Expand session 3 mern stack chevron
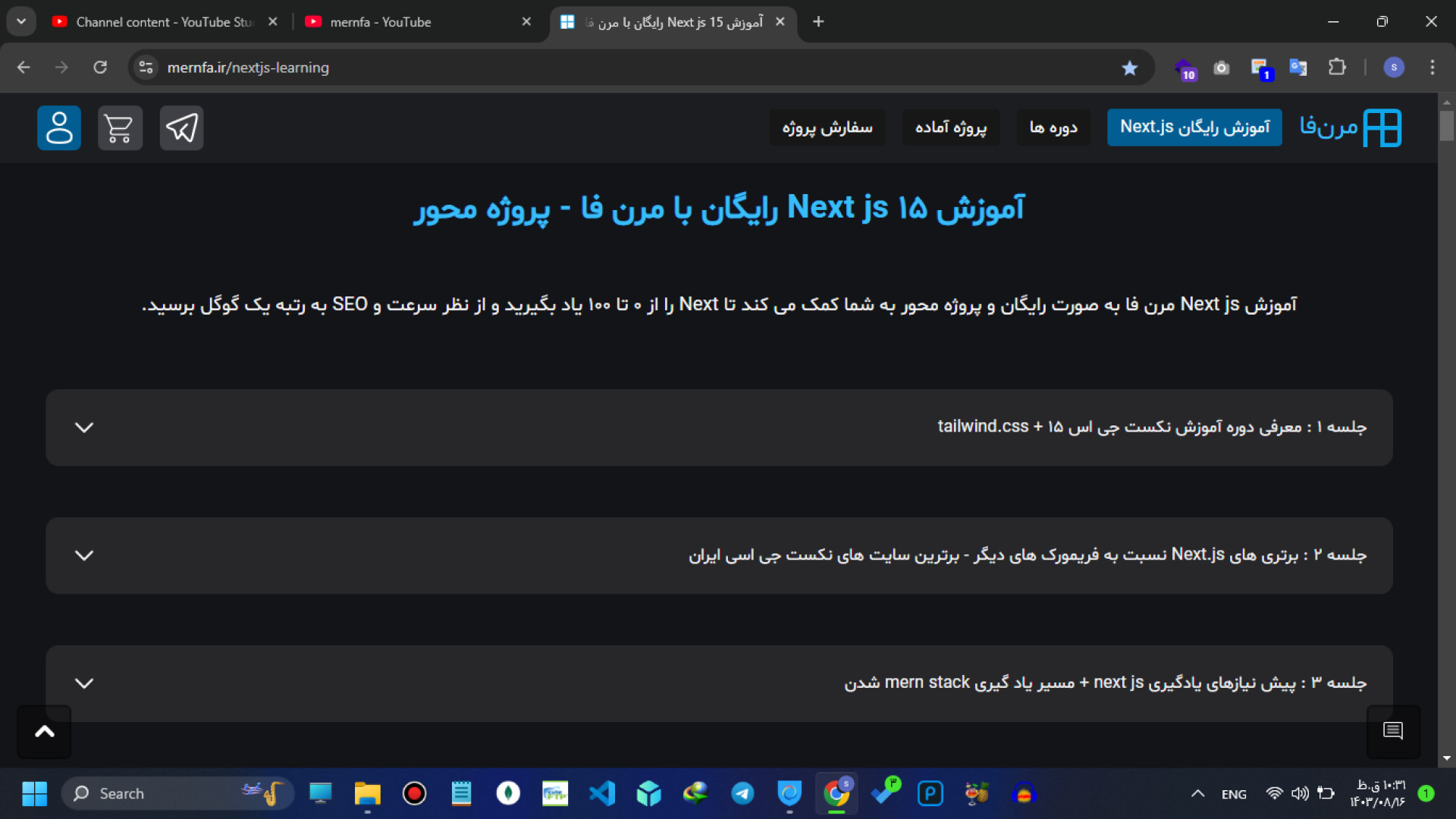This screenshot has height=819, width=1456. (x=84, y=683)
